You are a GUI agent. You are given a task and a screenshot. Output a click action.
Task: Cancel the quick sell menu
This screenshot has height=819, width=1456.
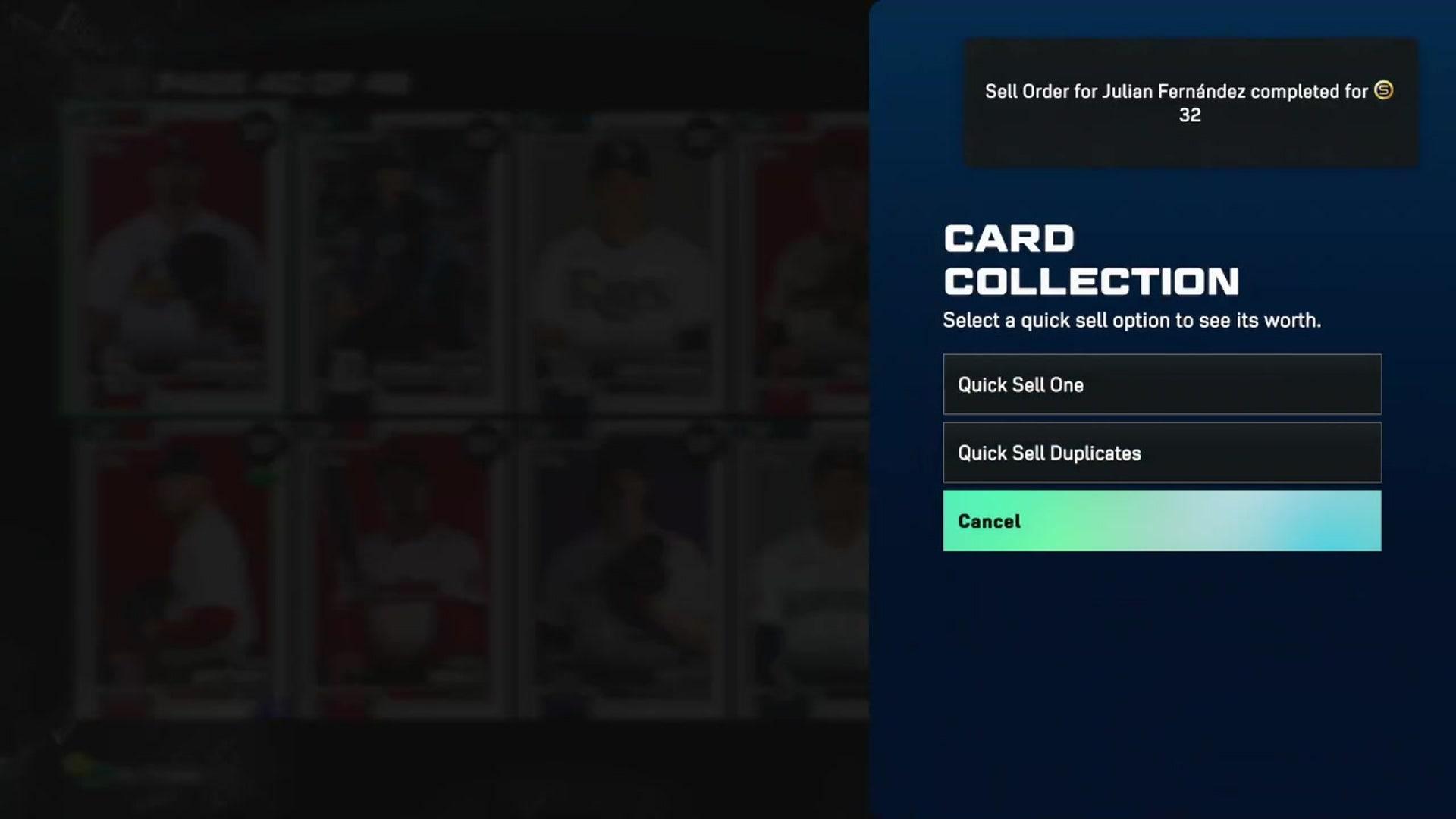coord(1162,521)
